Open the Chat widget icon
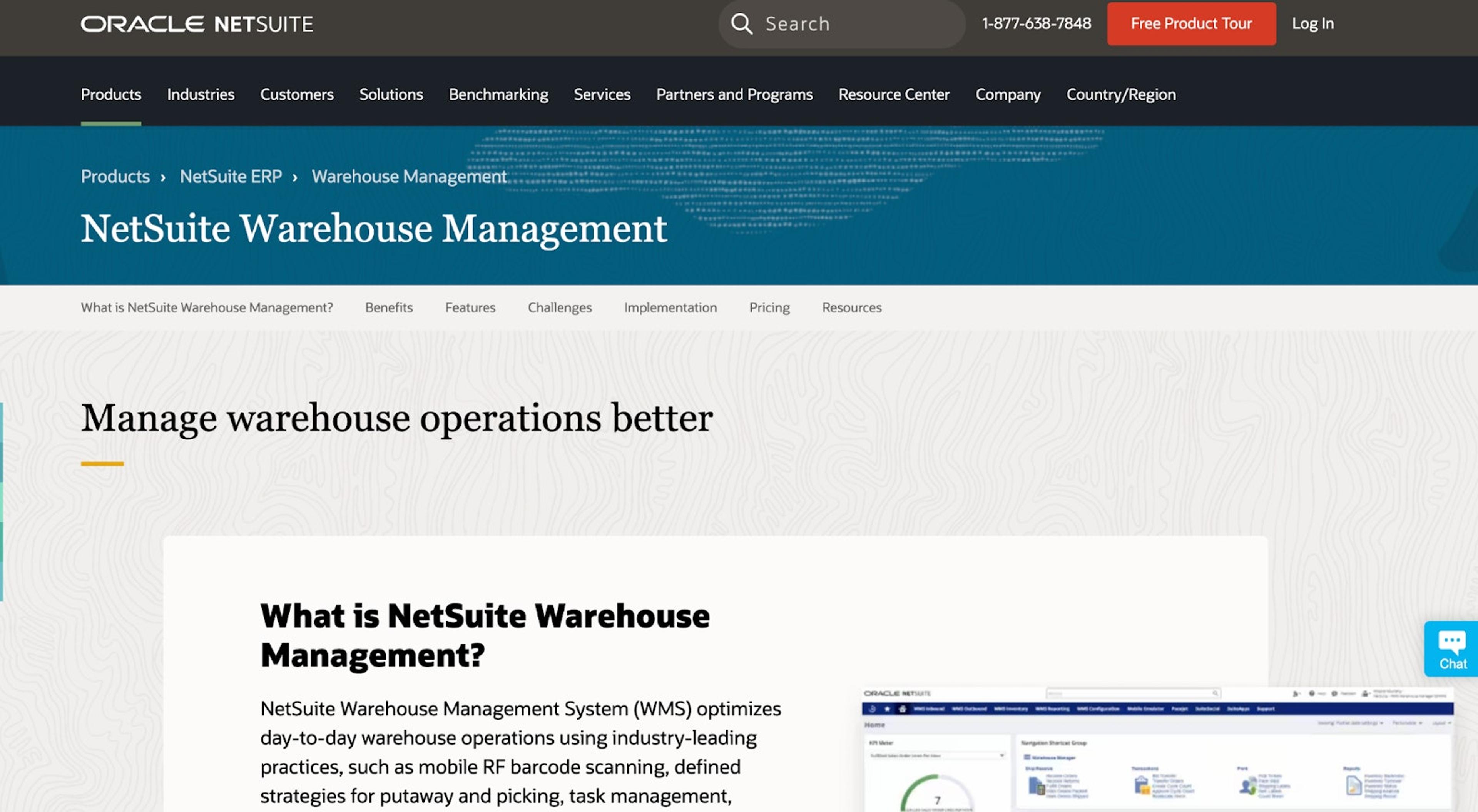The height and width of the screenshot is (812, 1478). pos(1451,648)
